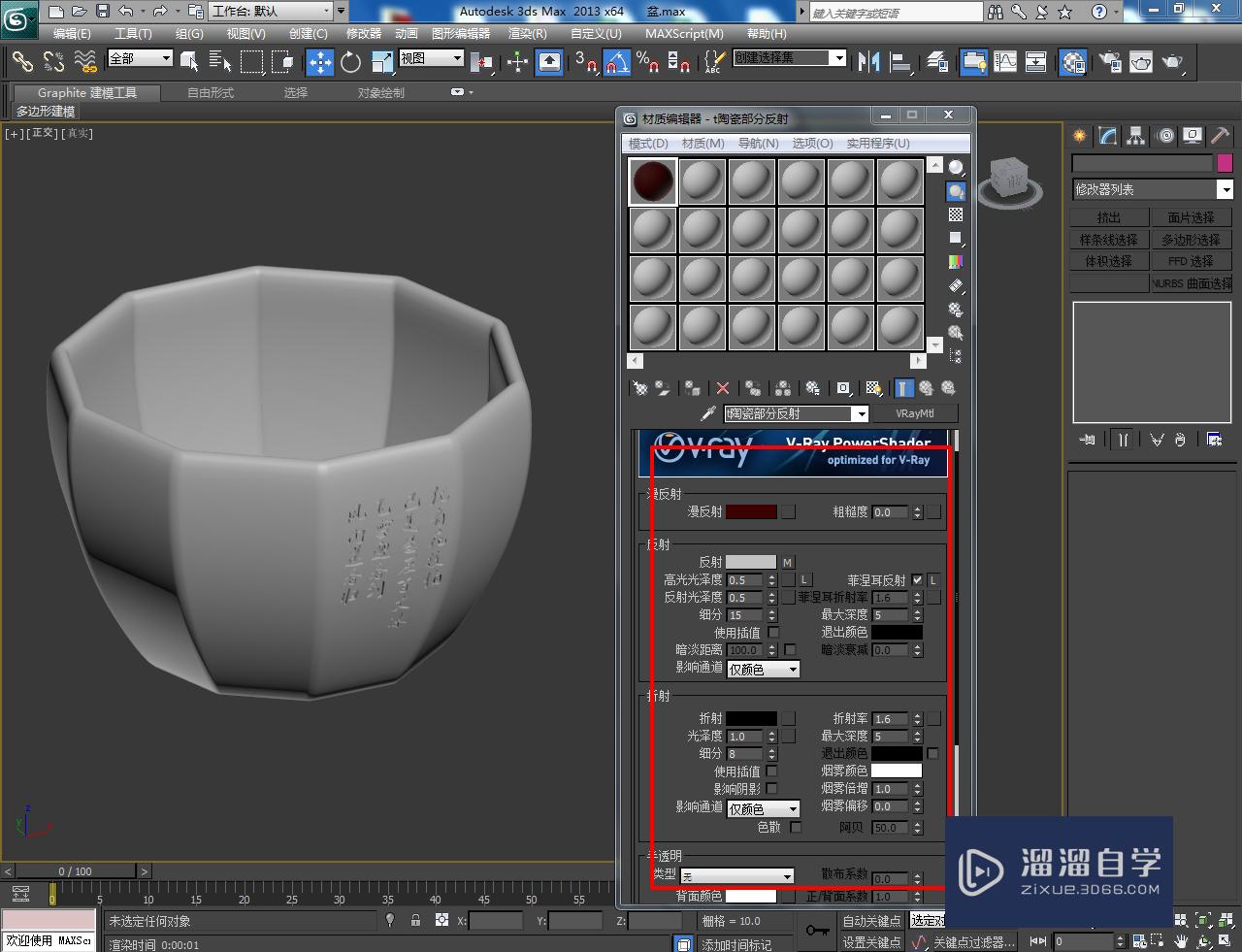This screenshot has height=952, width=1242.
Task: Click the M map button beside 反射
Action: 788,562
